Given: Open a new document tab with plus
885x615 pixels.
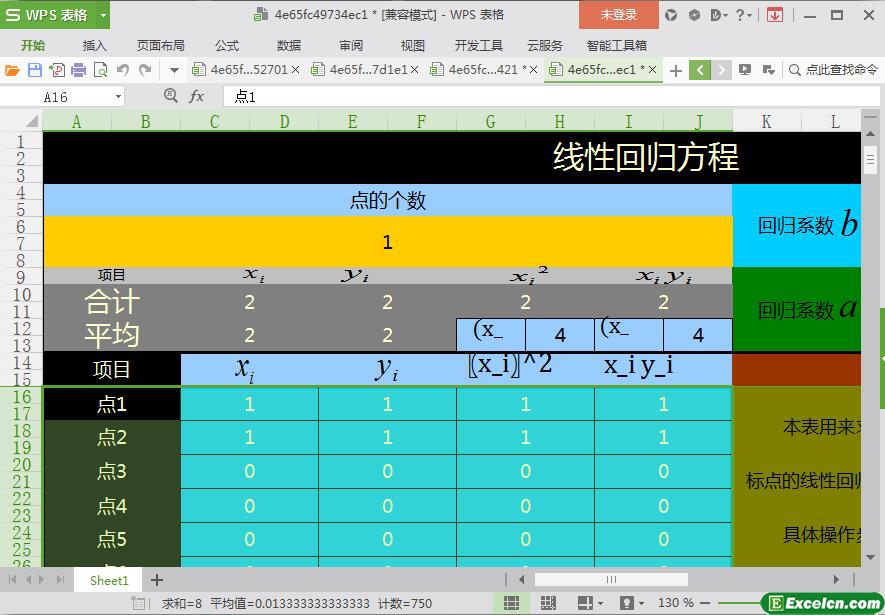Looking at the screenshot, I should coord(676,70).
